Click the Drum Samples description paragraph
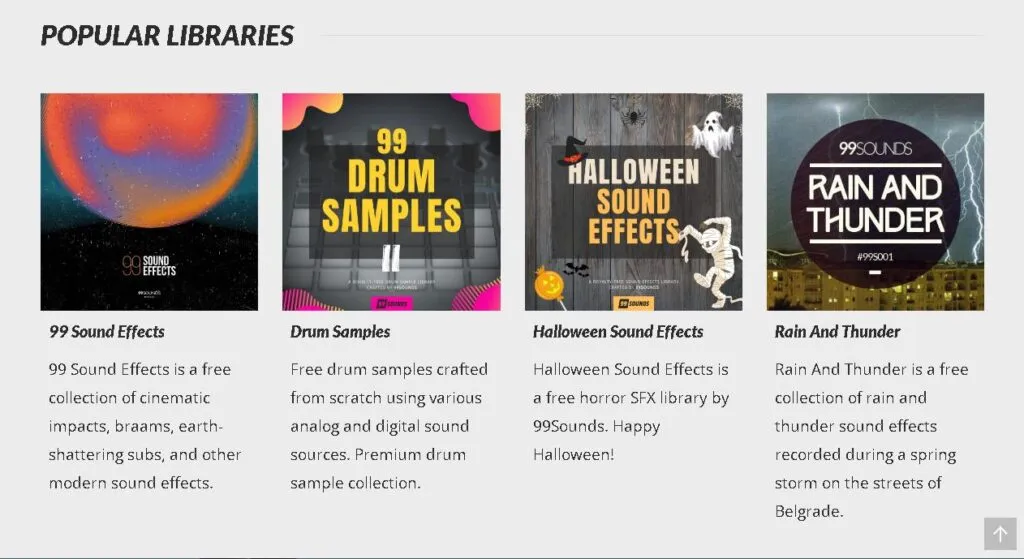1024x559 pixels. click(x=387, y=426)
